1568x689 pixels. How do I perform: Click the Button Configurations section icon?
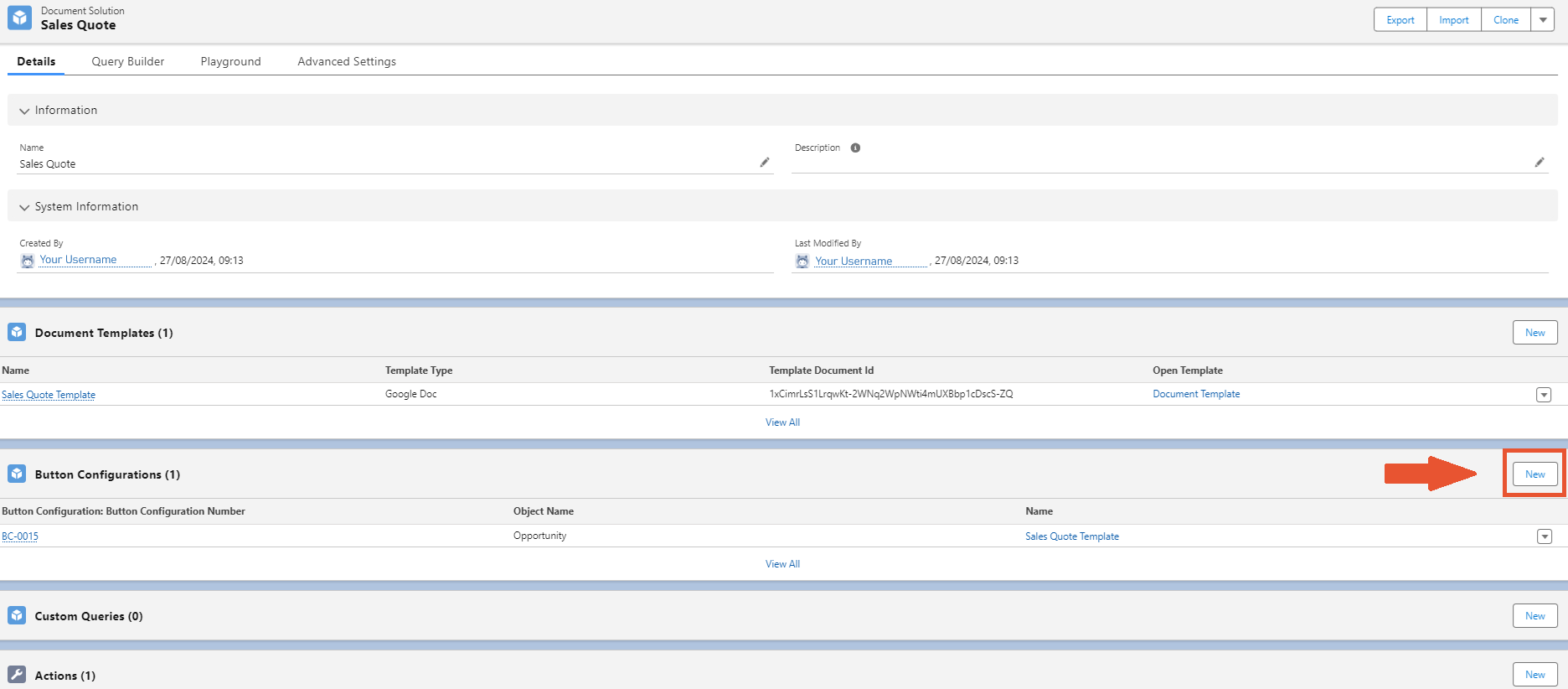tap(17, 474)
